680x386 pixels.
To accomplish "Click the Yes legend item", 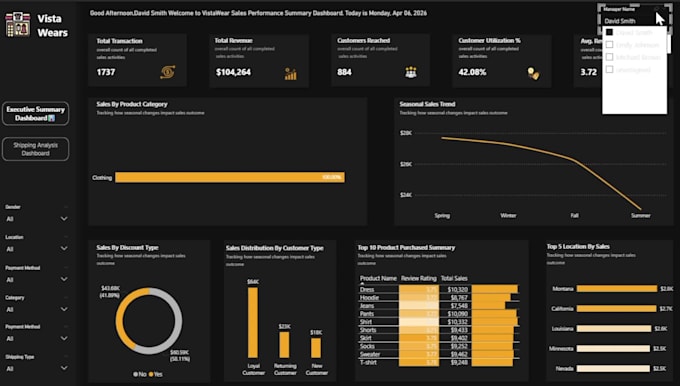I will pos(156,374).
